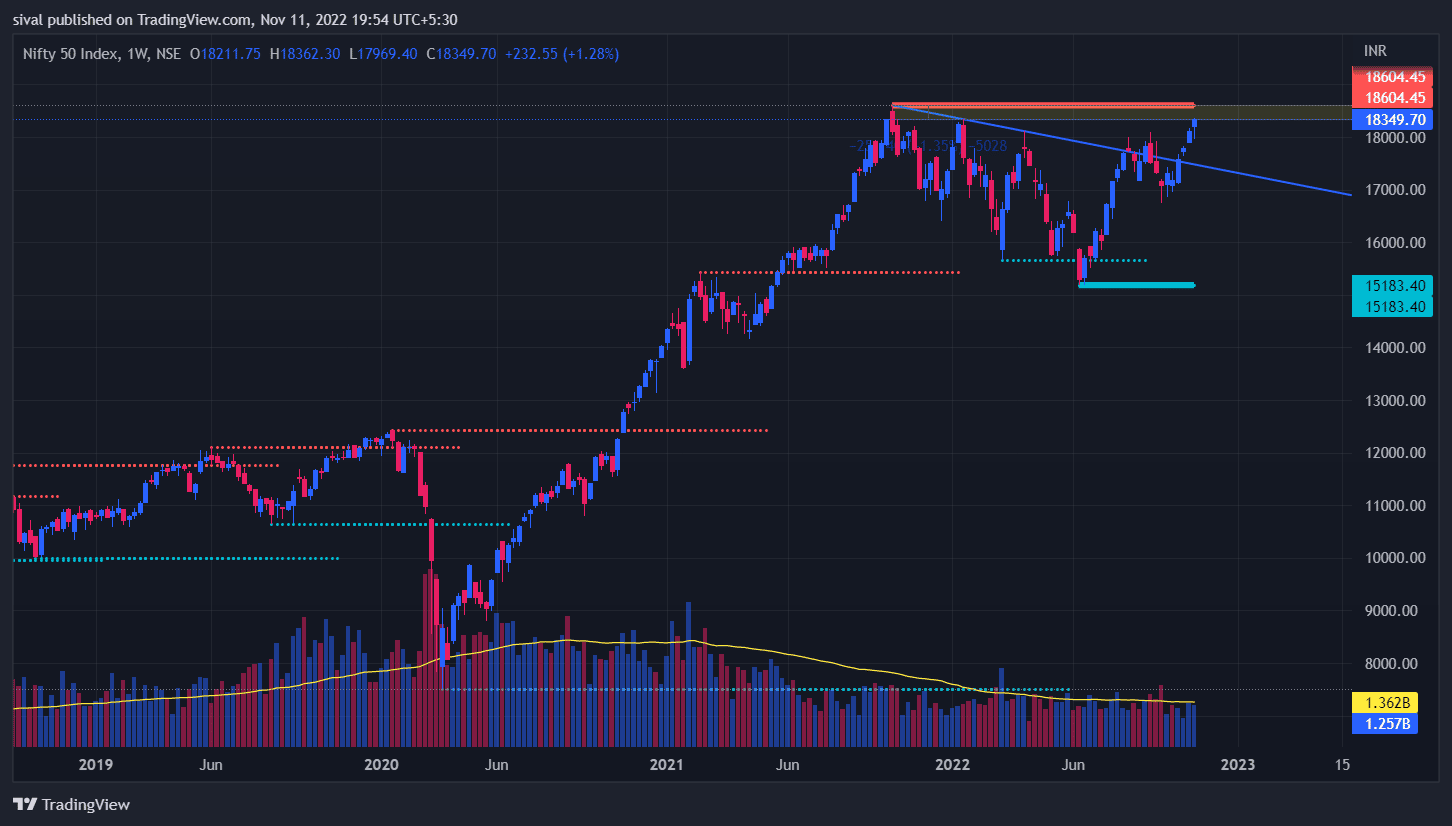Click the 2019 time axis label

(95, 766)
